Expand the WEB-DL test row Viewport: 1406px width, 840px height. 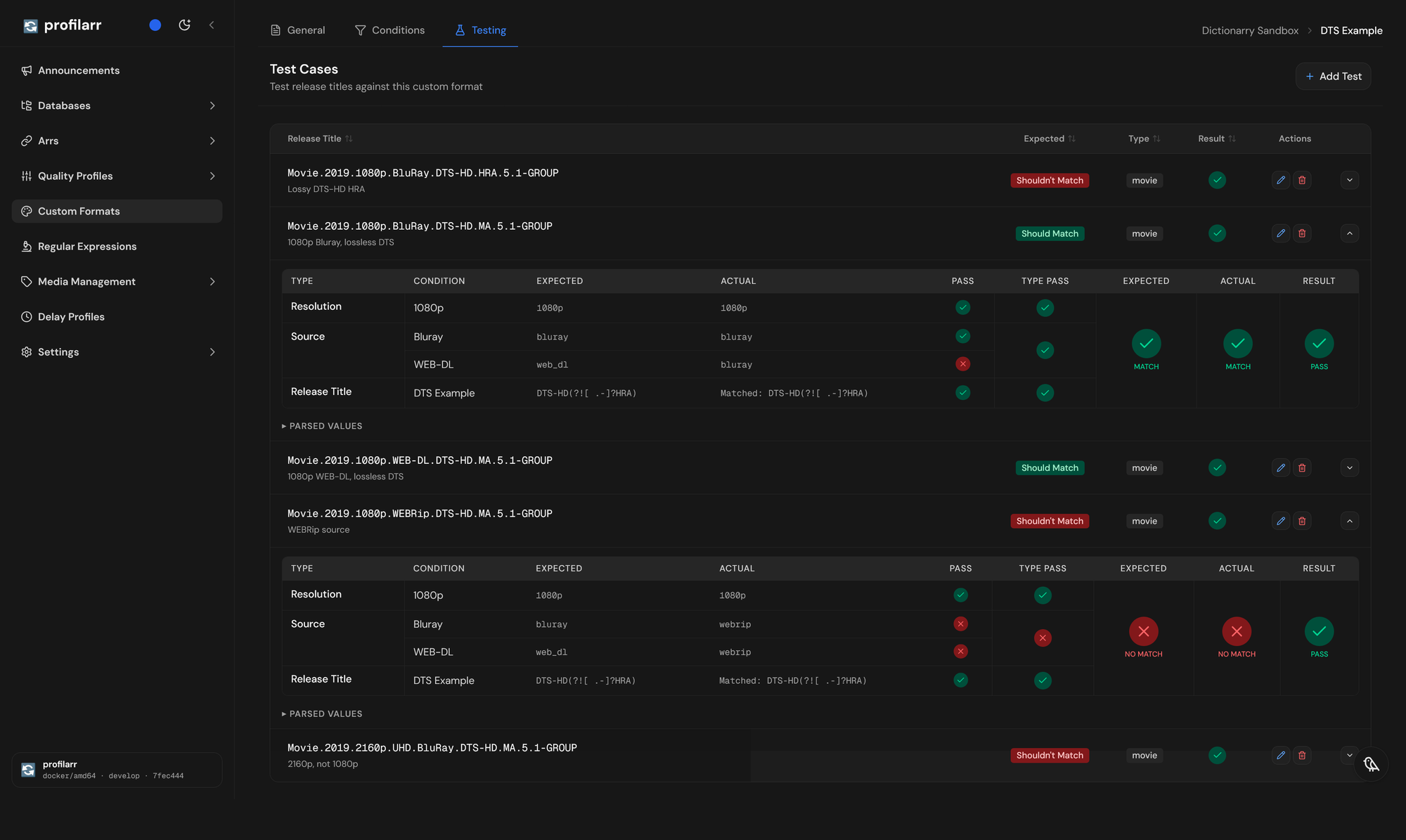point(1349,468)
